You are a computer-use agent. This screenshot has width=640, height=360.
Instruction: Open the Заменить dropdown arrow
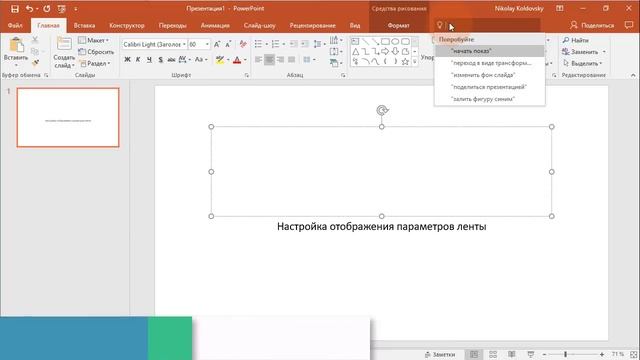click(604, 52)
